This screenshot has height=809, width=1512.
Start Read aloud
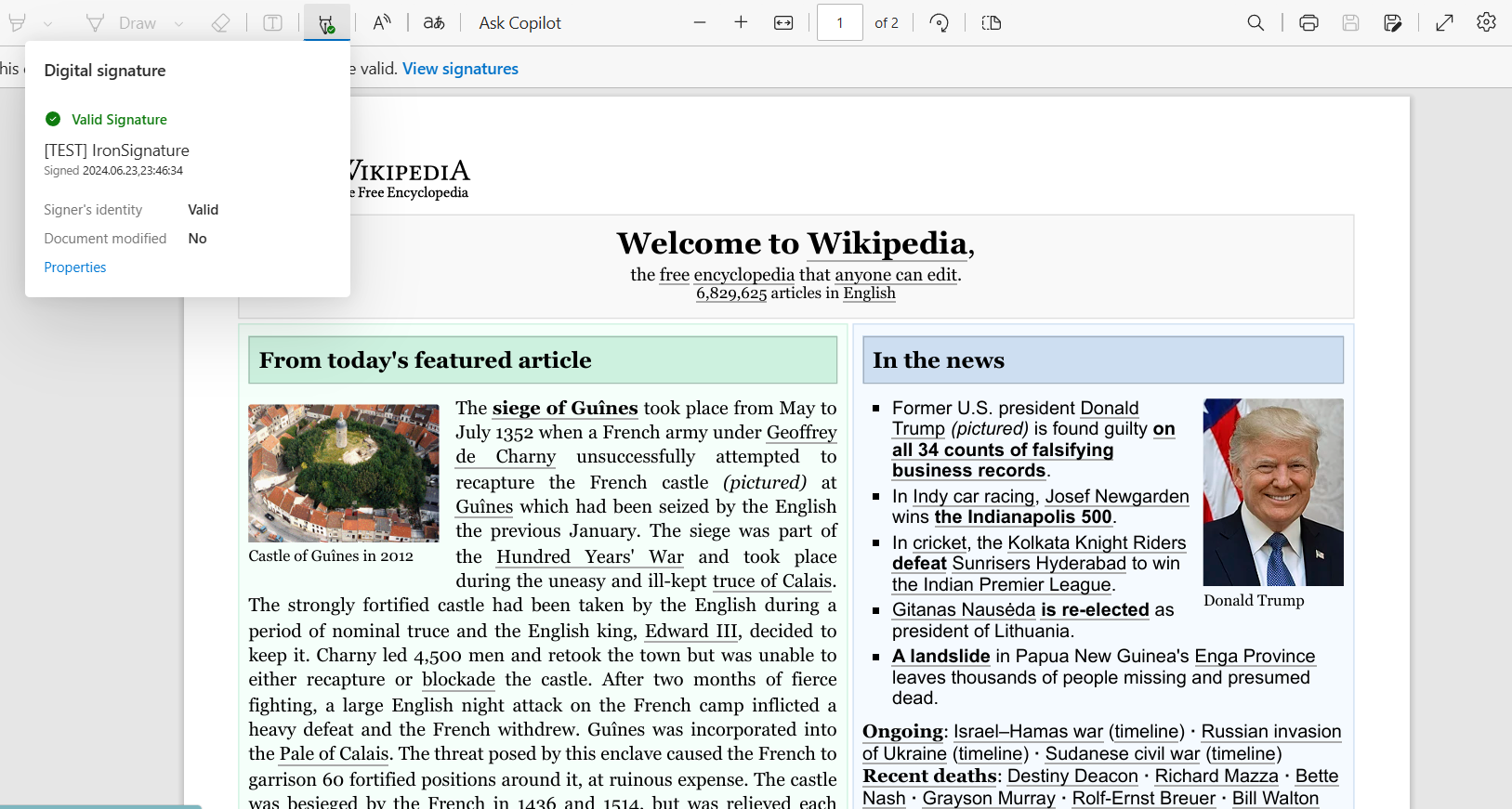(x=381, y=23)
